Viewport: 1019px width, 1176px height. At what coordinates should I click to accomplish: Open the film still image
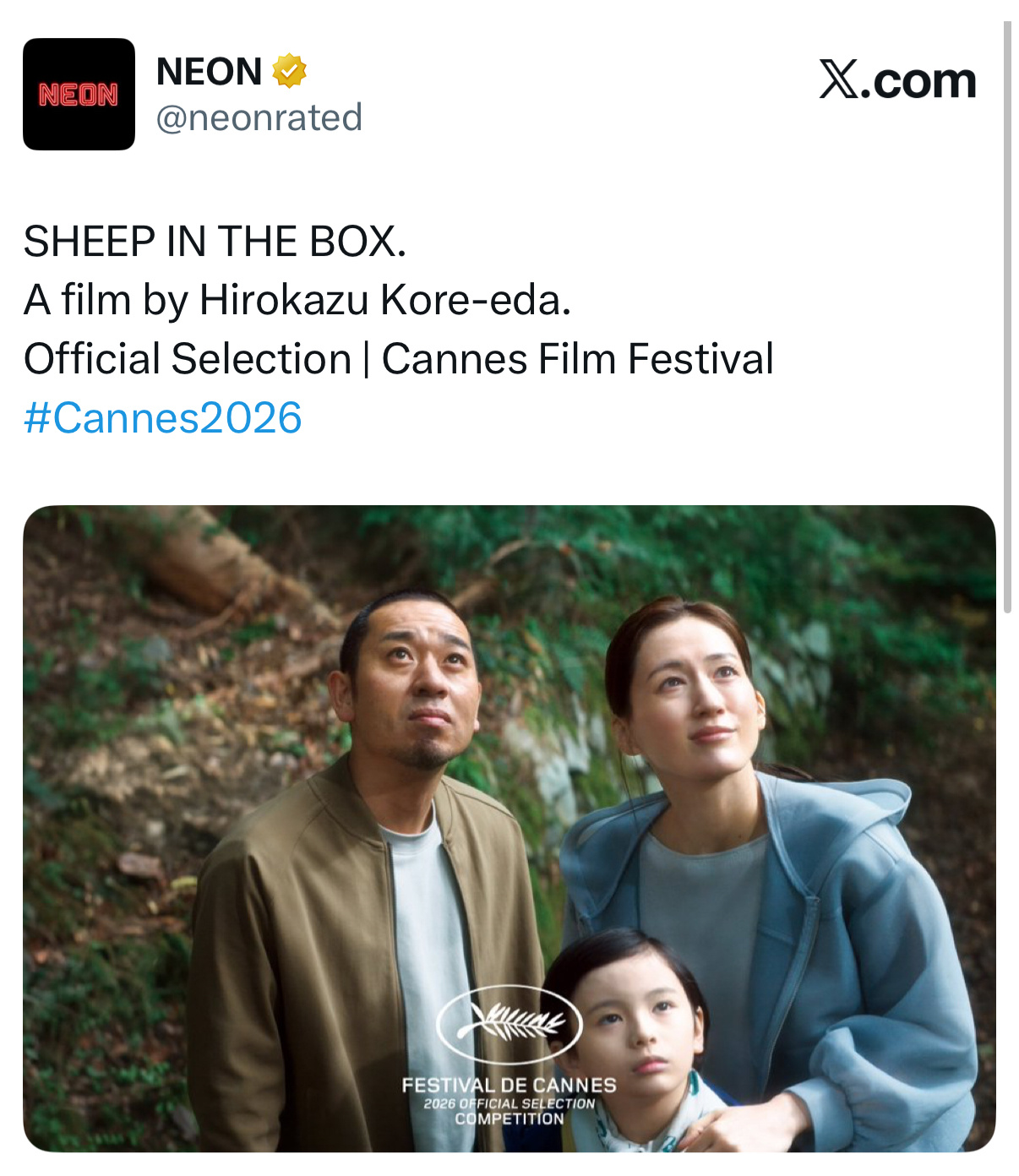point(509,828)
